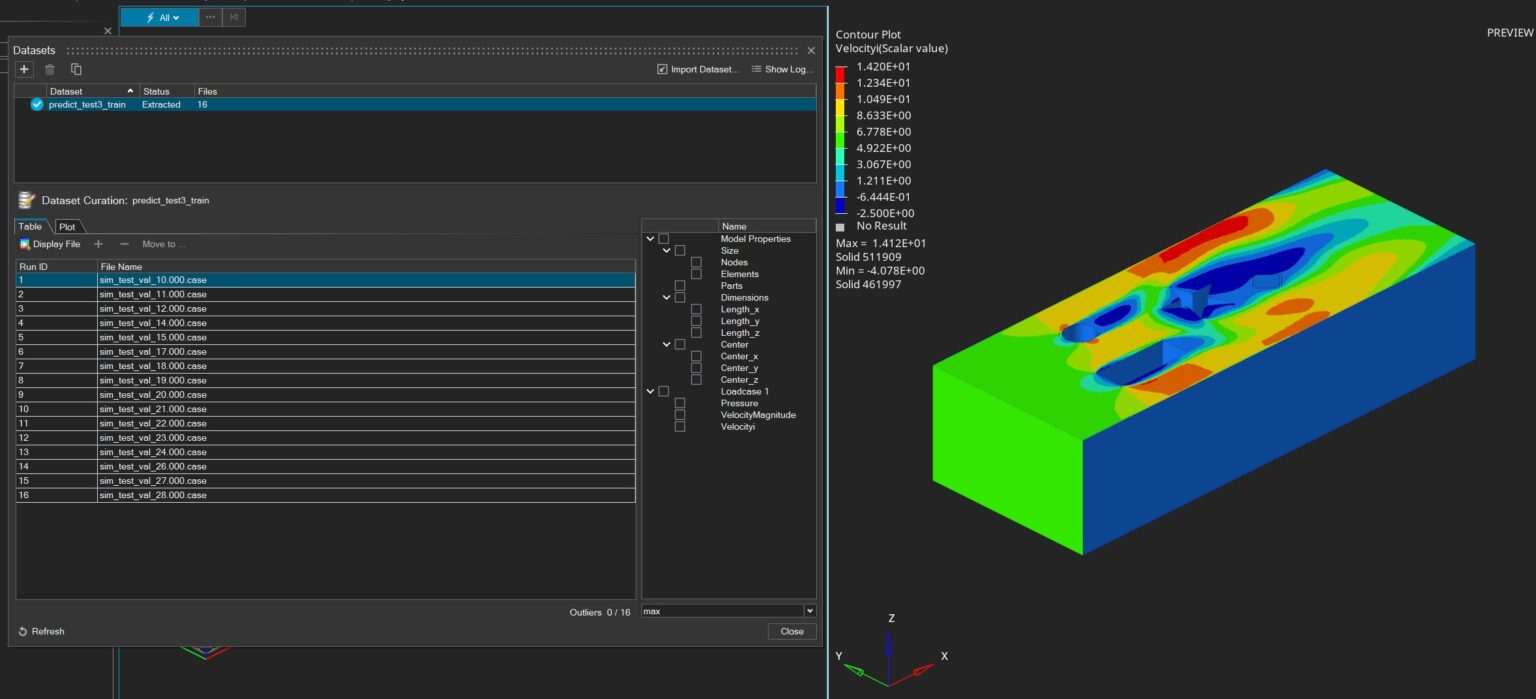
Task: Click the Dataset Curation database icon
Action: point(27,200)
